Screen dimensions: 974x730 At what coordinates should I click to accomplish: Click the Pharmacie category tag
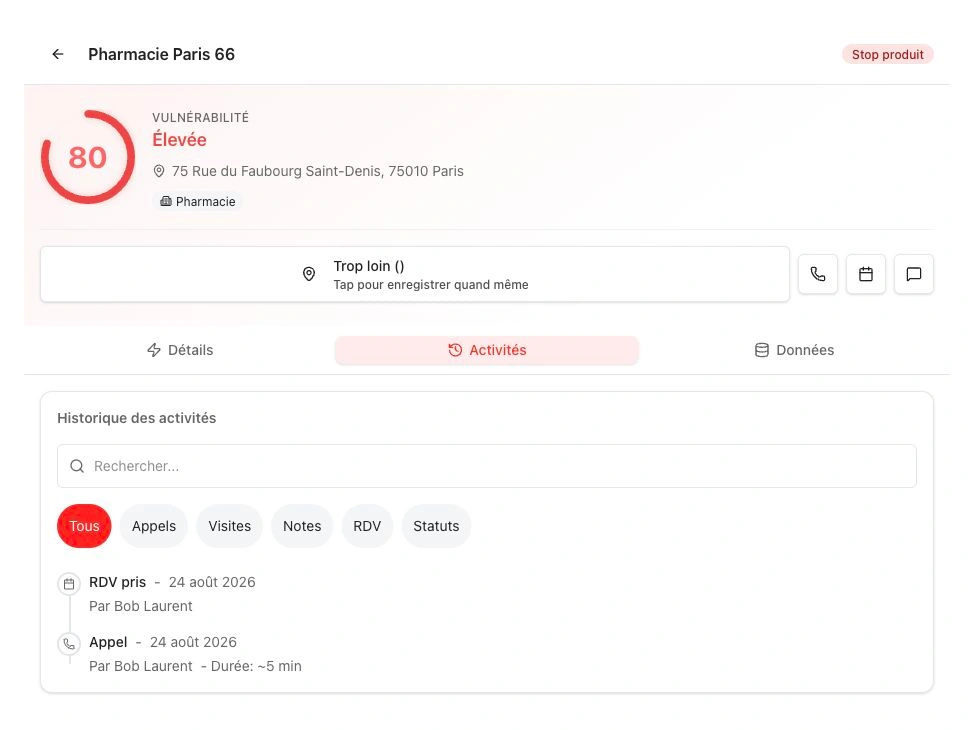198,201
